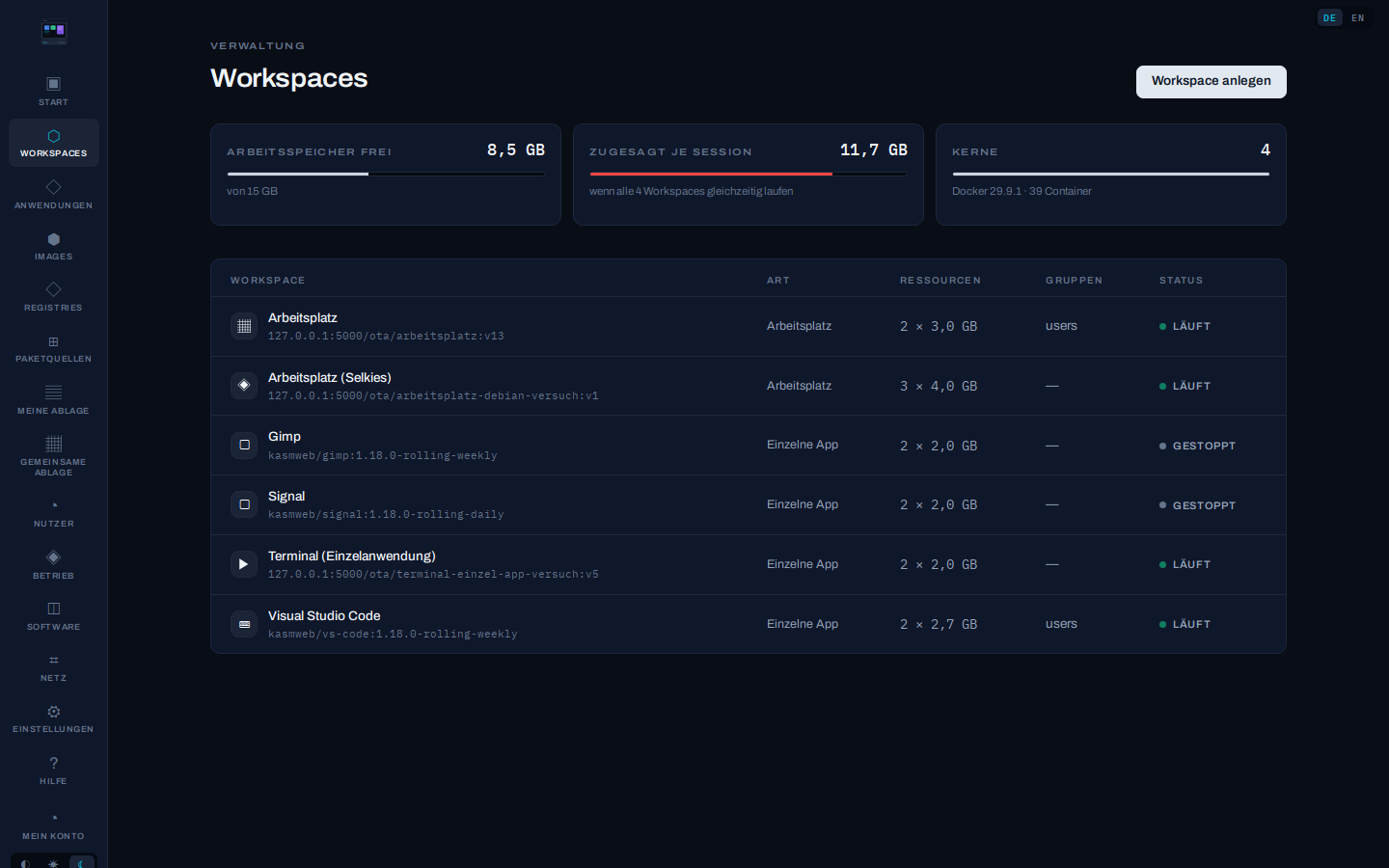Screen dimensions: 1389x868
Task: Open the Software section
Action: pyautogui.click(x=54, y=616)
